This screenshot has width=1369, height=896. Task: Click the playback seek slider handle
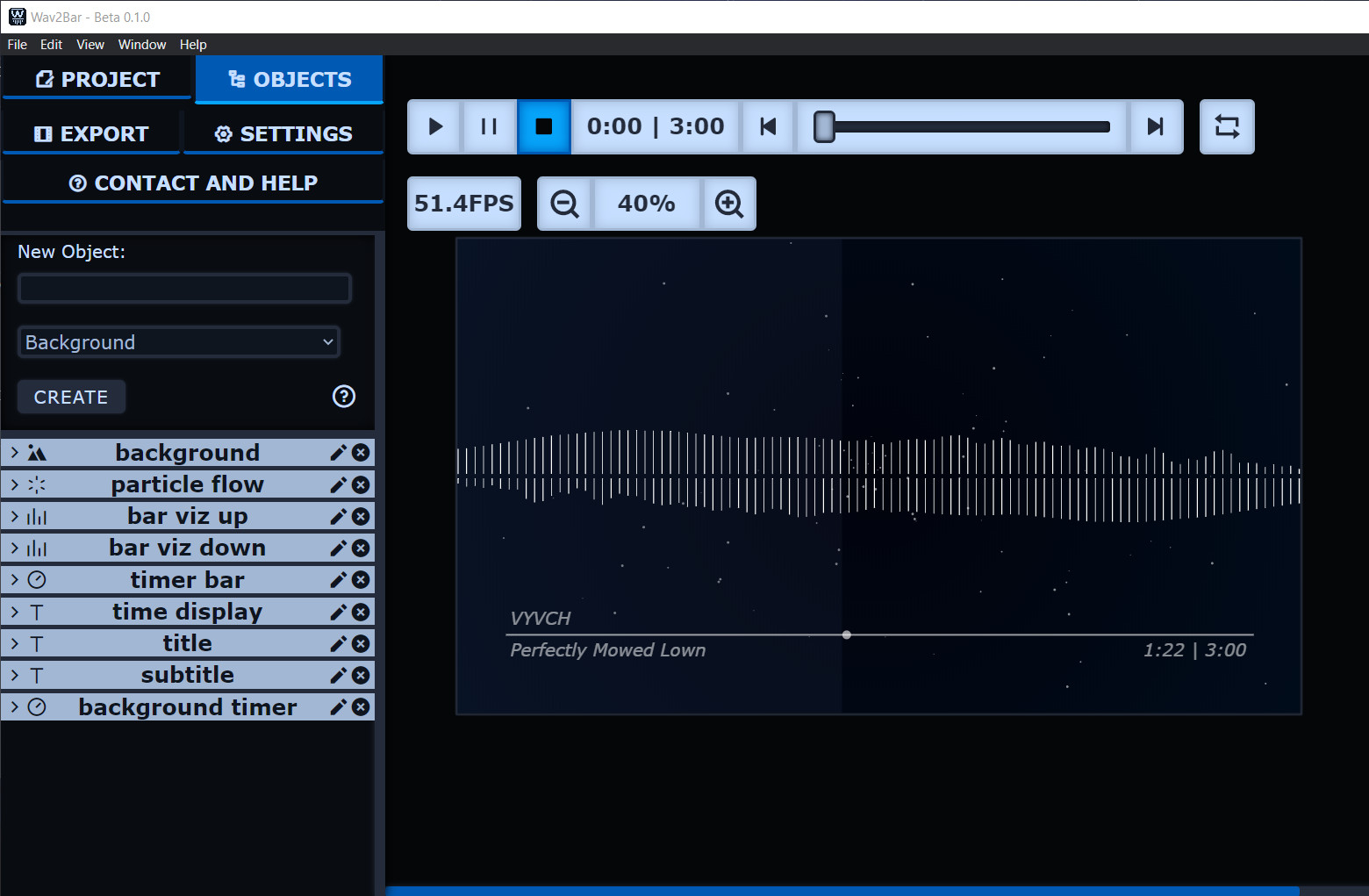pos(824,126)
